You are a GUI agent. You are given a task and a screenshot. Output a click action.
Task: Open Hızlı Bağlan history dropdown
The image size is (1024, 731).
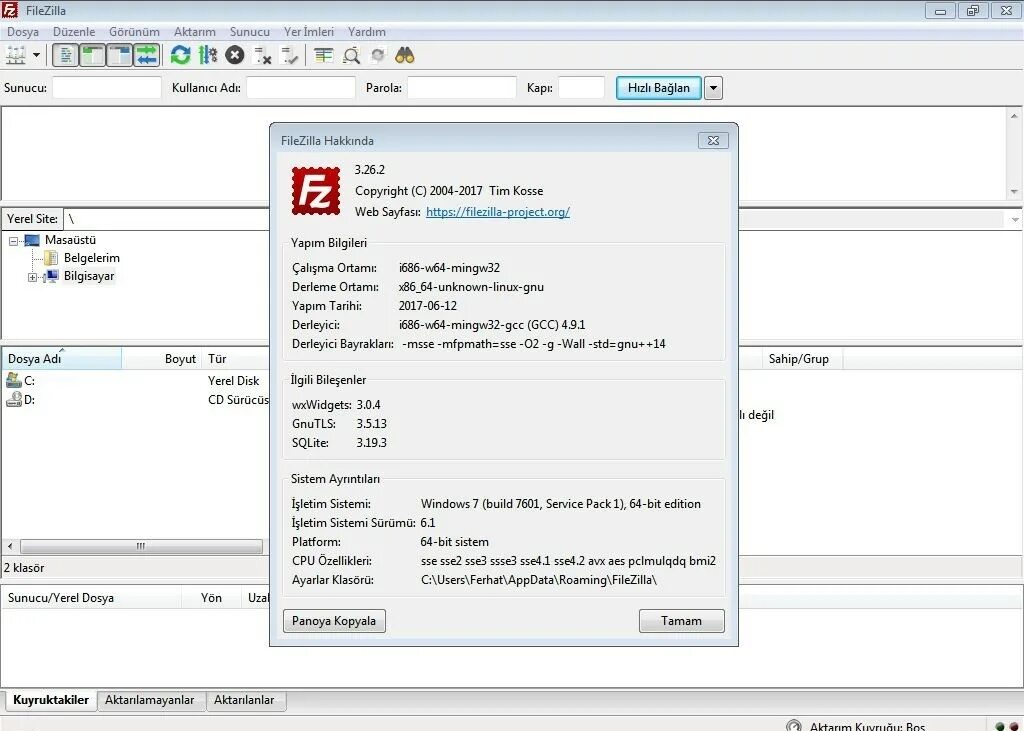[x=713, y=88]
